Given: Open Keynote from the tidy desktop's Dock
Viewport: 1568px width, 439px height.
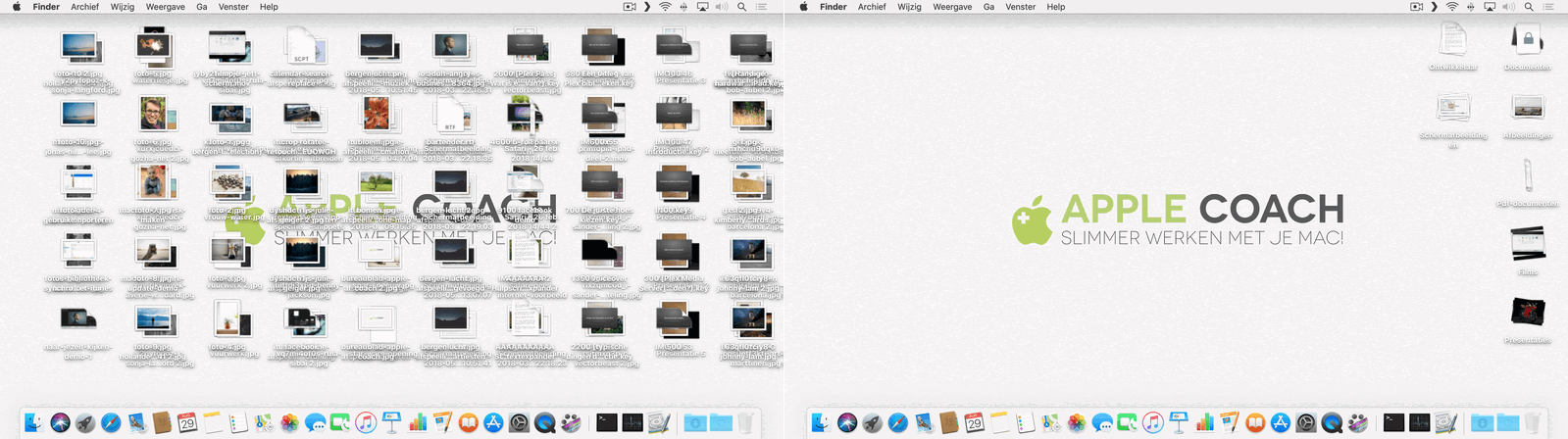Looking at the screenshot, I should [1179, 423].
